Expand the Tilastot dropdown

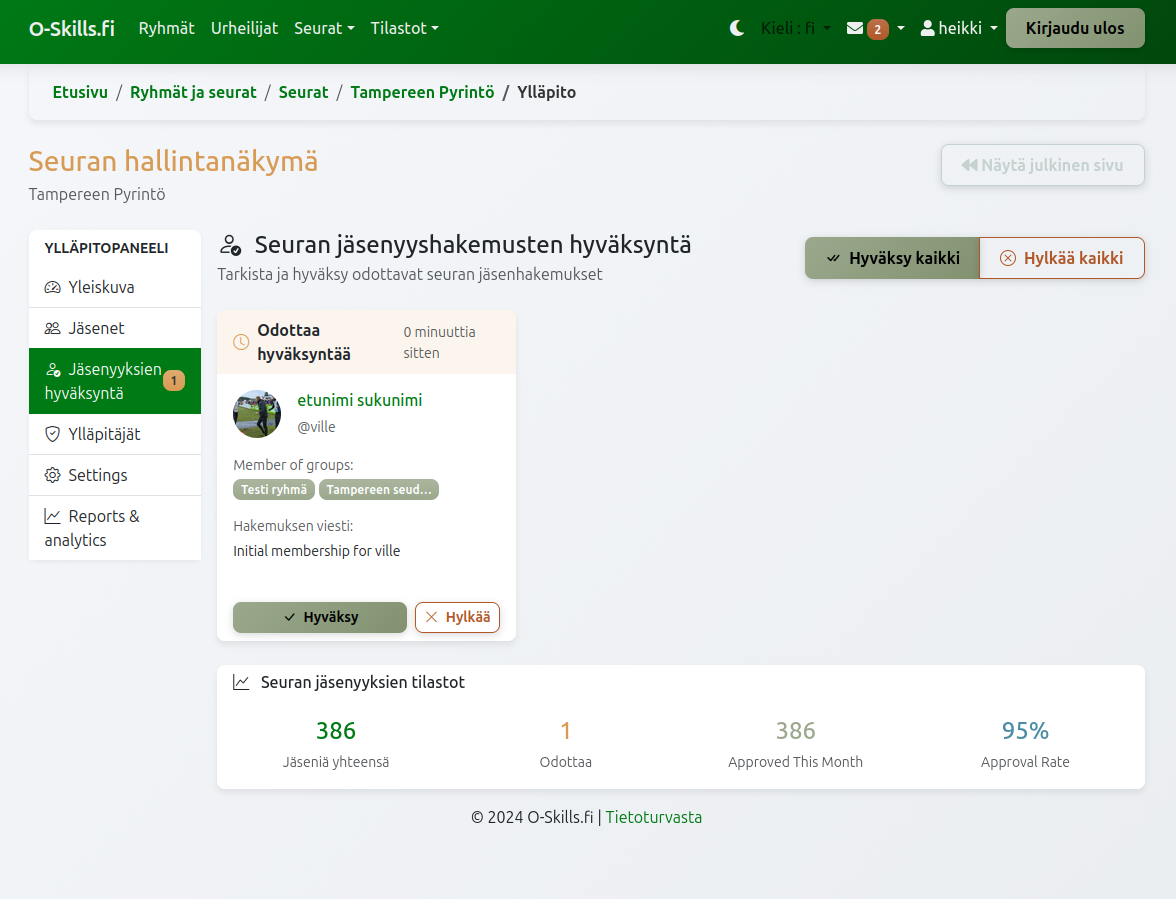[404, 29]
